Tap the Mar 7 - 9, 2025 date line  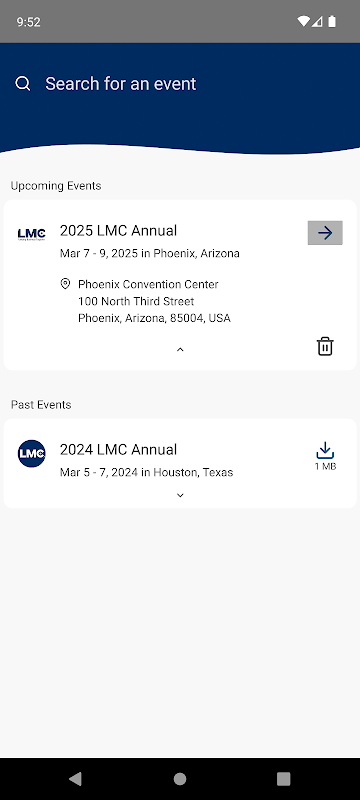[150, 253]
